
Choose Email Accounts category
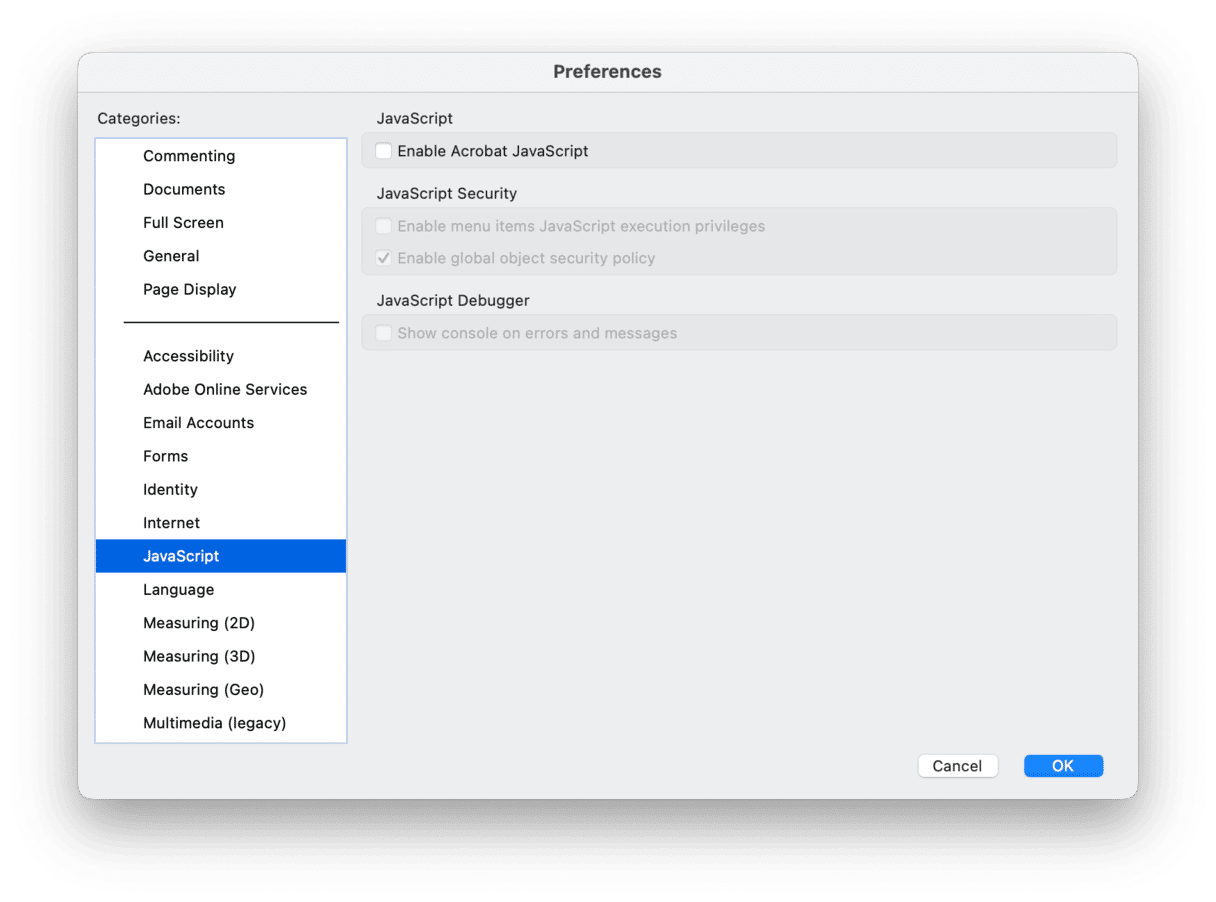(x=198, y=423)
